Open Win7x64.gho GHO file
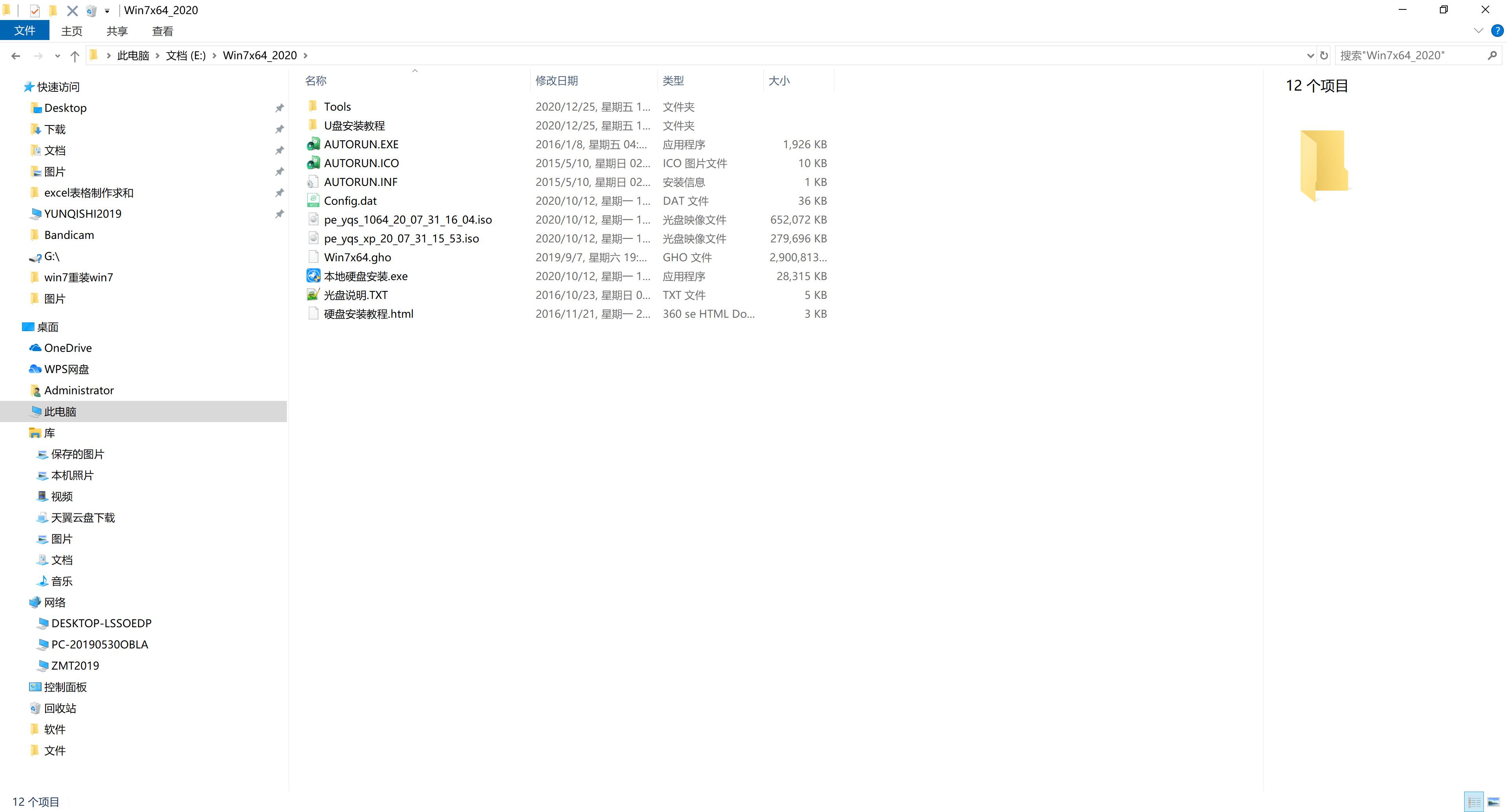The image size is (1507, 812). point(357,257)
